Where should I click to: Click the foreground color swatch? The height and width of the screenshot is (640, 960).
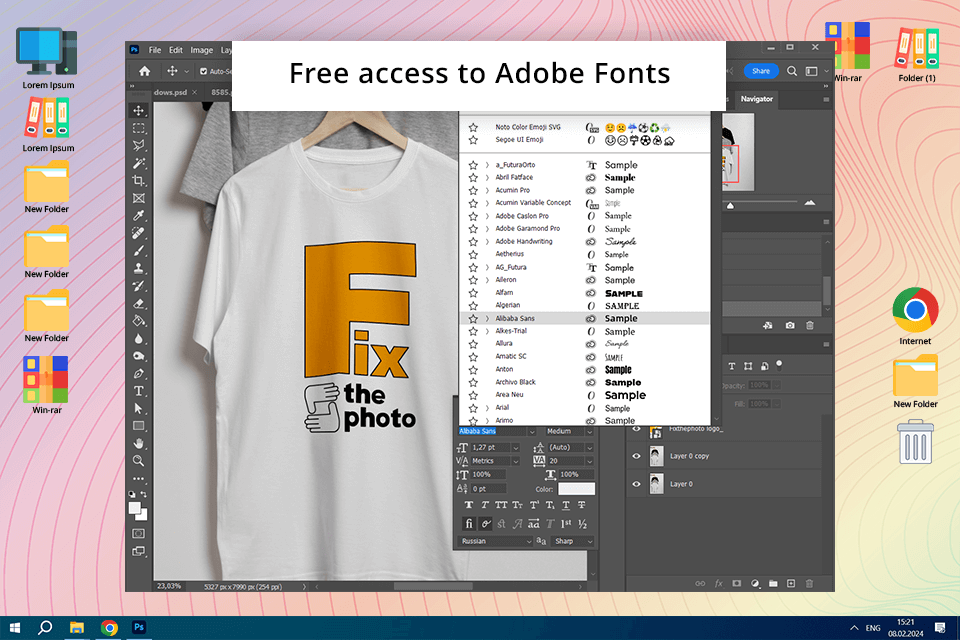[x=135, y=508]
